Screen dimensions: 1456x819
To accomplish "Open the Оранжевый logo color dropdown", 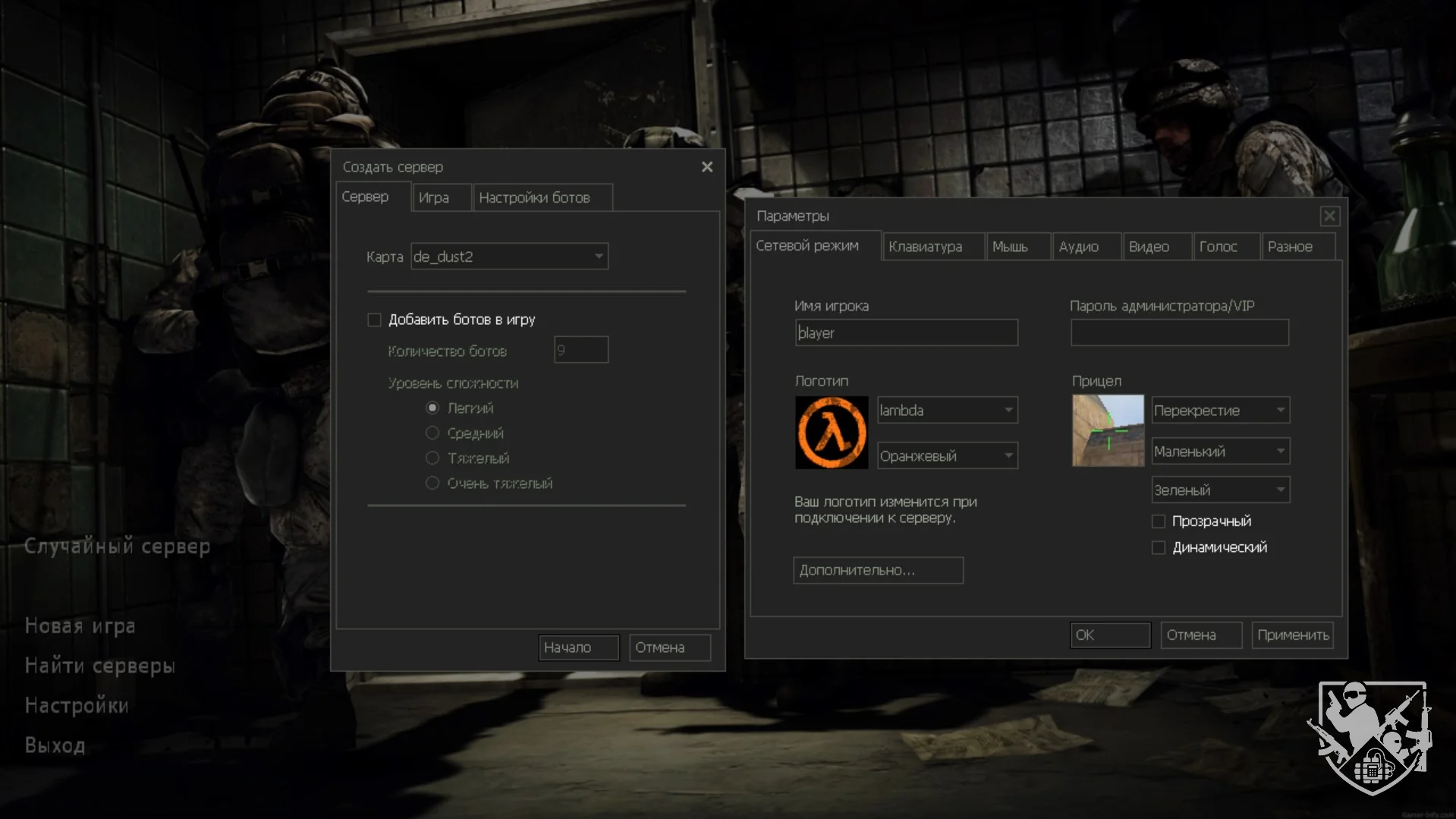I will [x=947, y=456].
